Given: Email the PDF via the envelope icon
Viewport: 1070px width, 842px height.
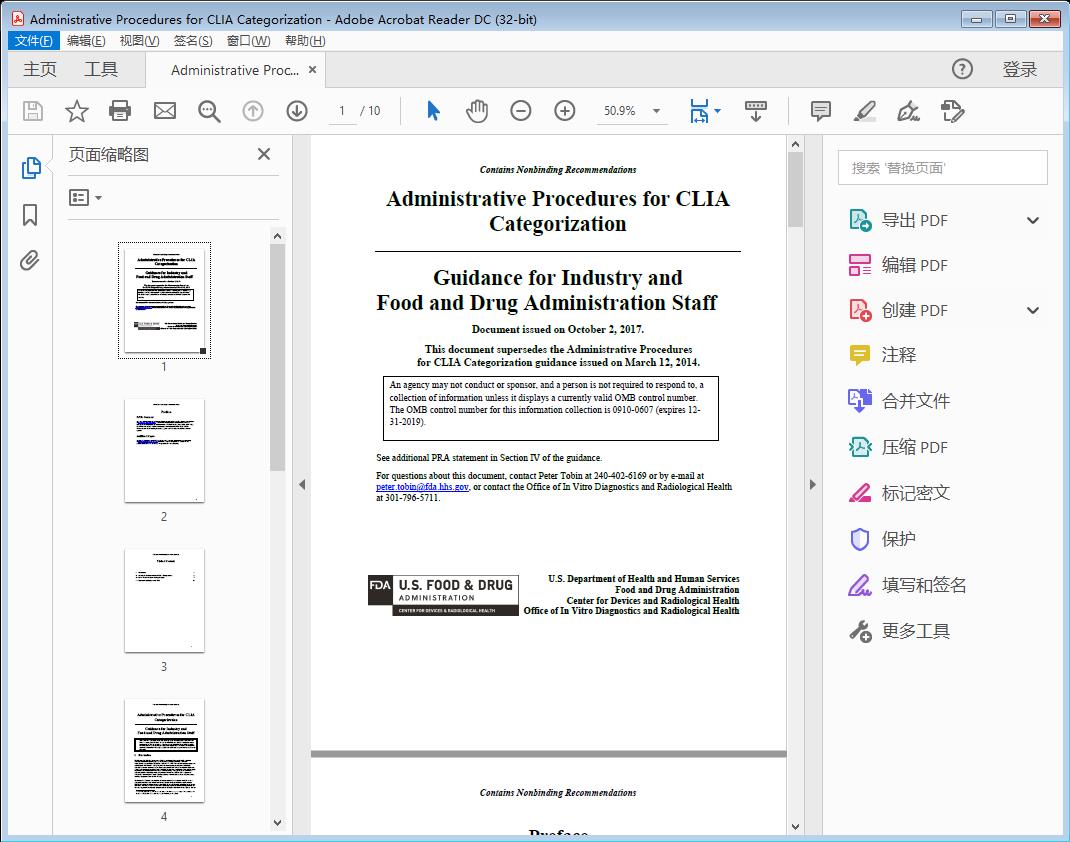Looking at the screenshot, I should pyautogui.click(x=164, y=111).
